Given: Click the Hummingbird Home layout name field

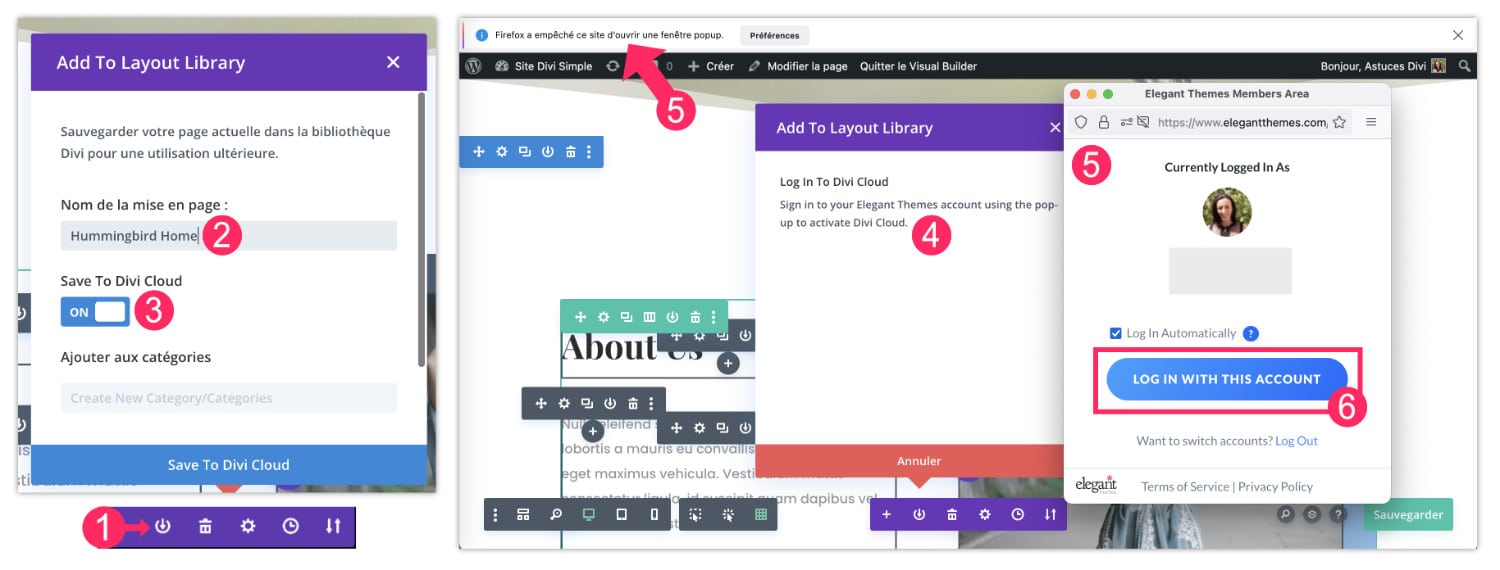Looking at the screenshot, I should click(x=229, y=236).
